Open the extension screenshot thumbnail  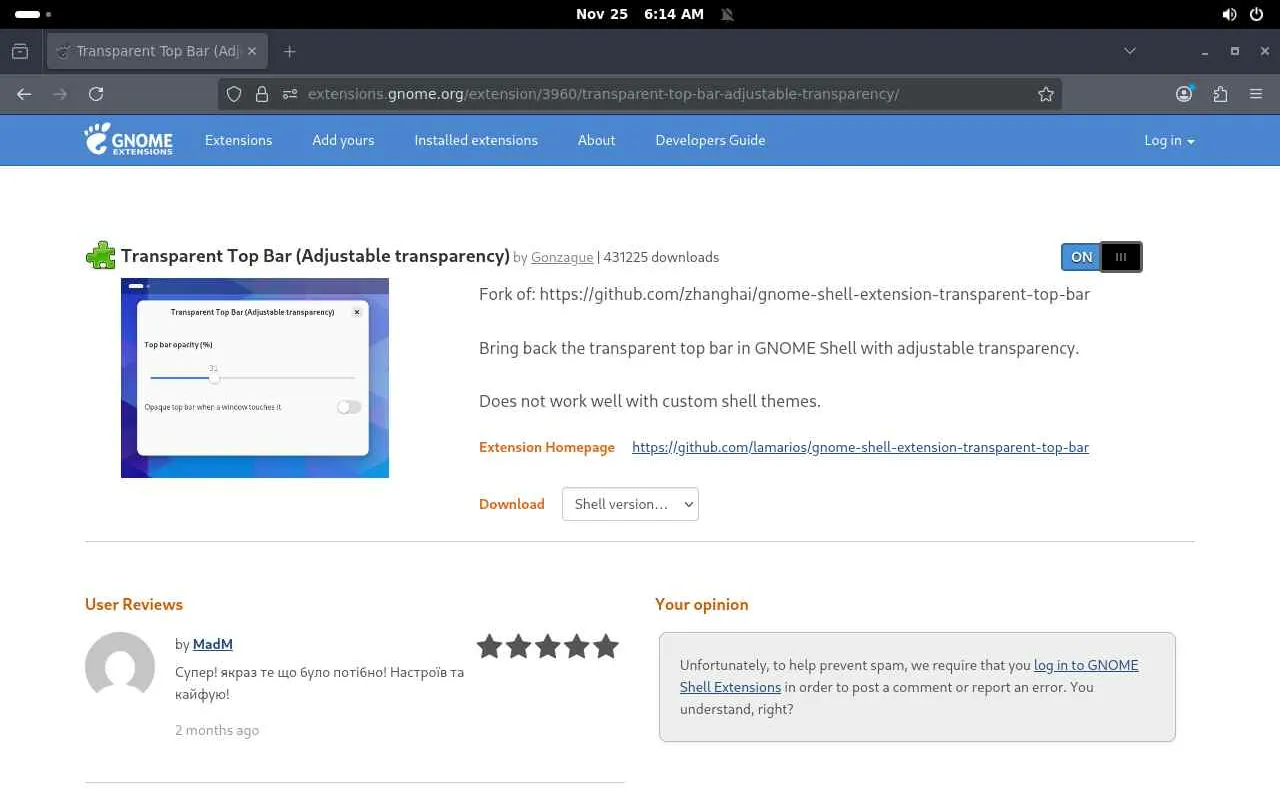coord(255,378)
